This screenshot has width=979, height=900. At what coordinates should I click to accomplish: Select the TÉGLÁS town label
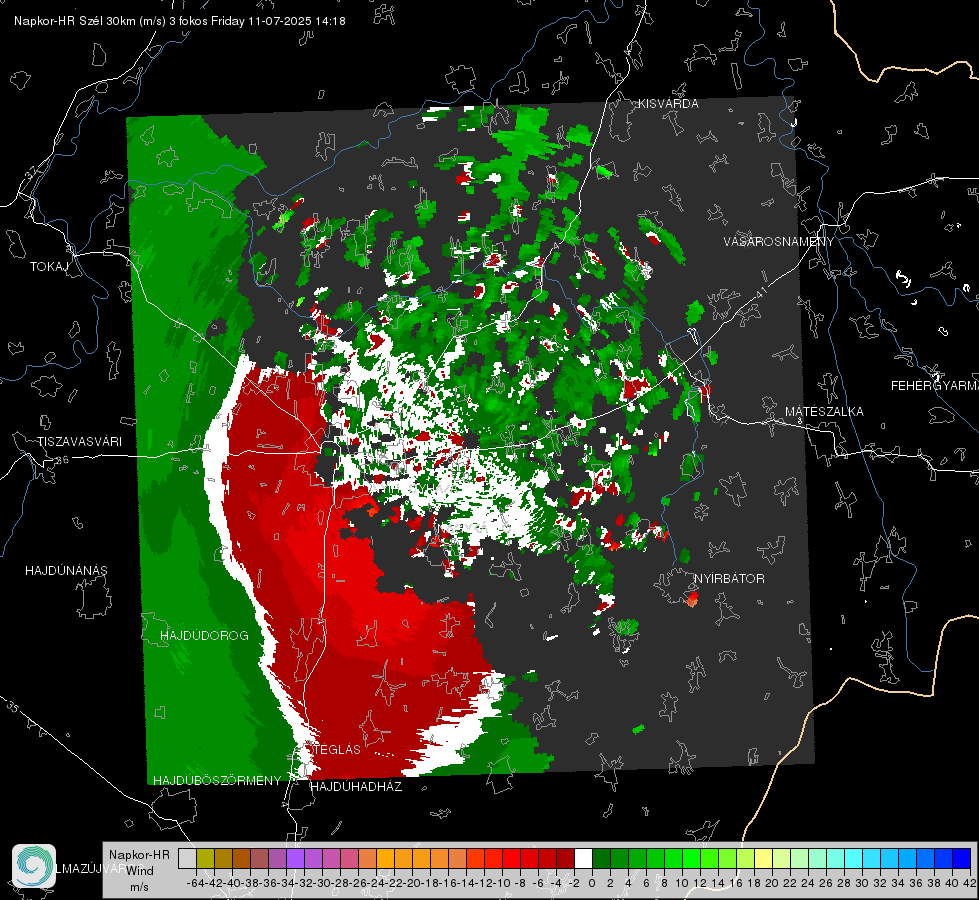[337, 749]
